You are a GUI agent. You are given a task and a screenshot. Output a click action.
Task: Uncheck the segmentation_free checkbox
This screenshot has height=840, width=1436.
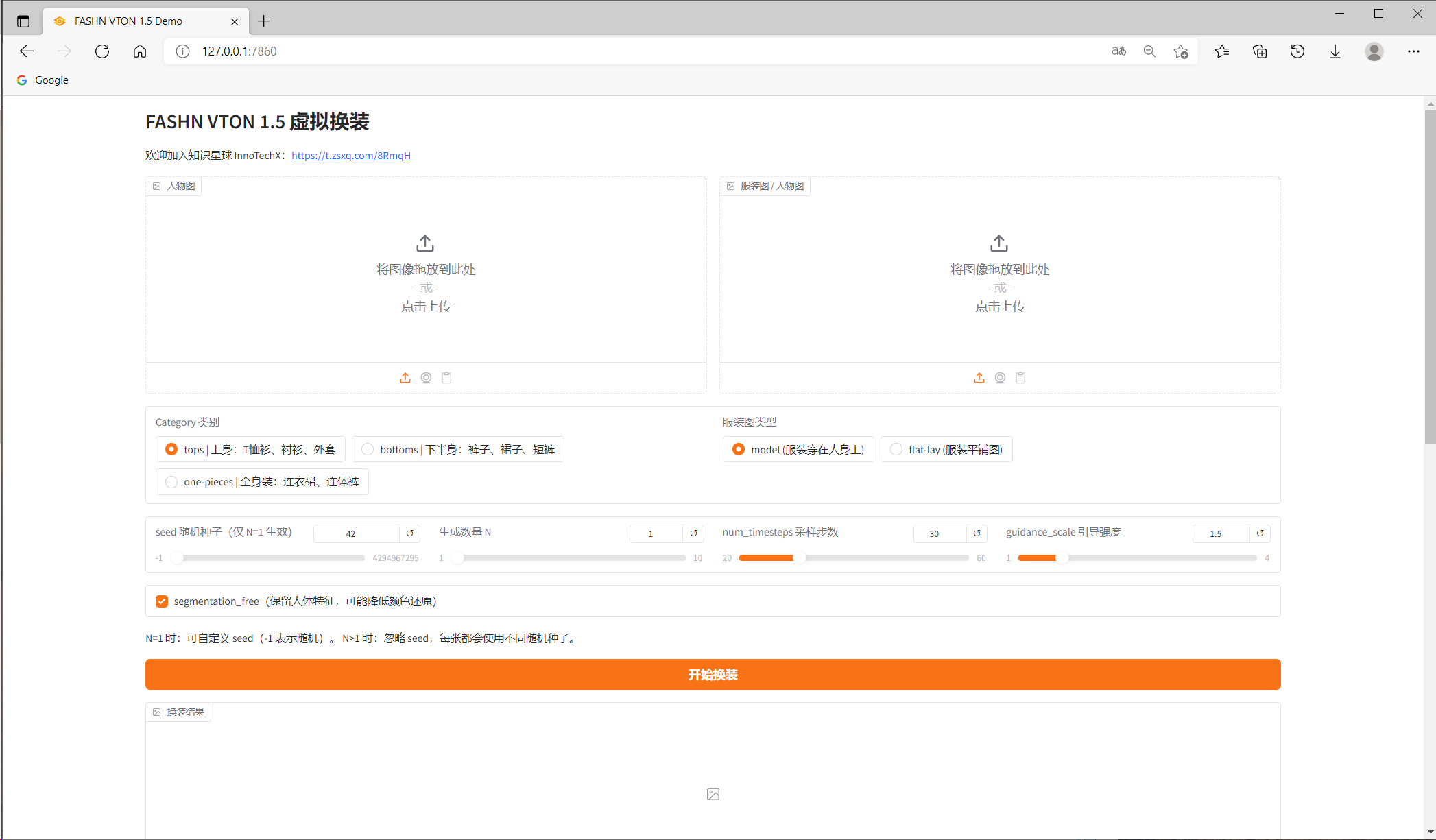(162, 601)
